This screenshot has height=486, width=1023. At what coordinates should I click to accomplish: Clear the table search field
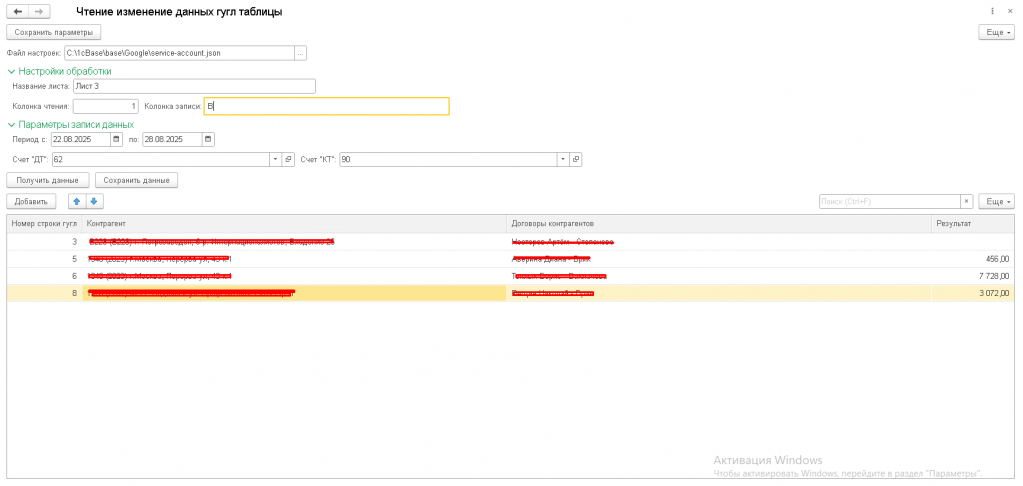coord(966,201)
